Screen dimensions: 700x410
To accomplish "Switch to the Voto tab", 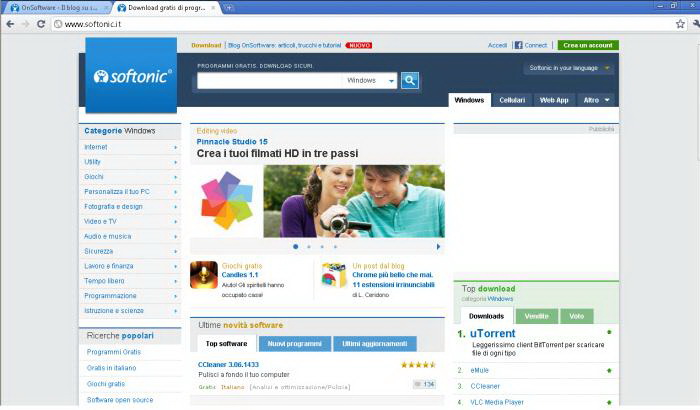I will [576, 316].
